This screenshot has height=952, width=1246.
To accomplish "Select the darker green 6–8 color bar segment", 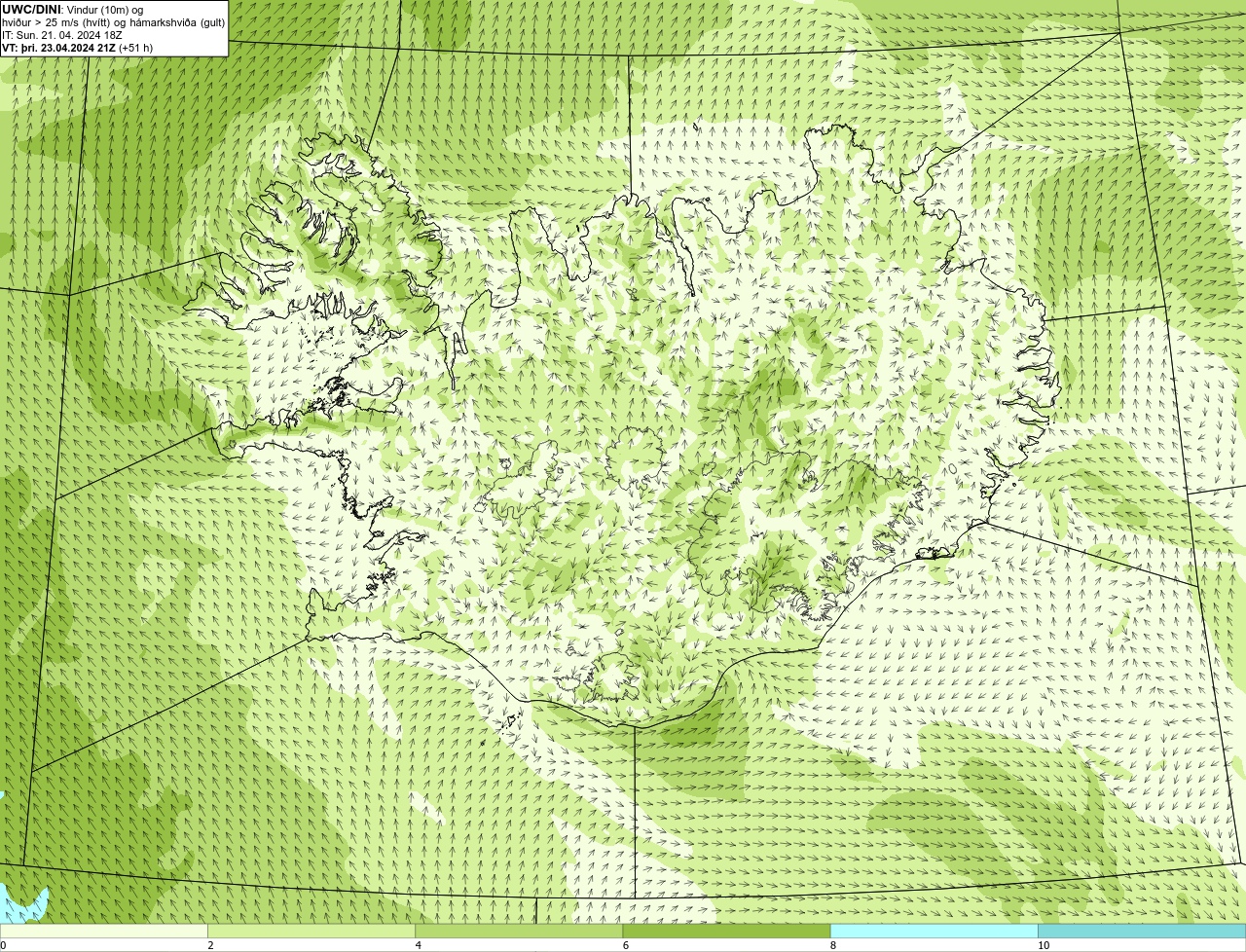I will pyautogui.click(x=726, y=931).
